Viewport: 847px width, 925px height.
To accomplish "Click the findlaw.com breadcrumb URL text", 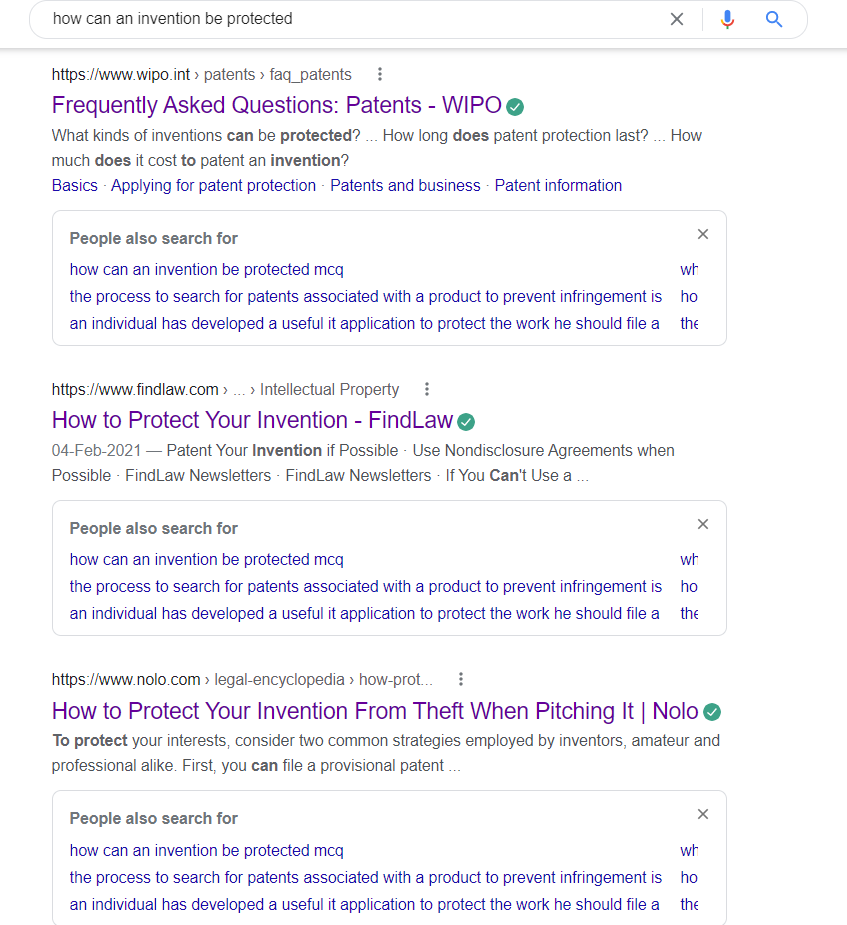I will (225, 389).
